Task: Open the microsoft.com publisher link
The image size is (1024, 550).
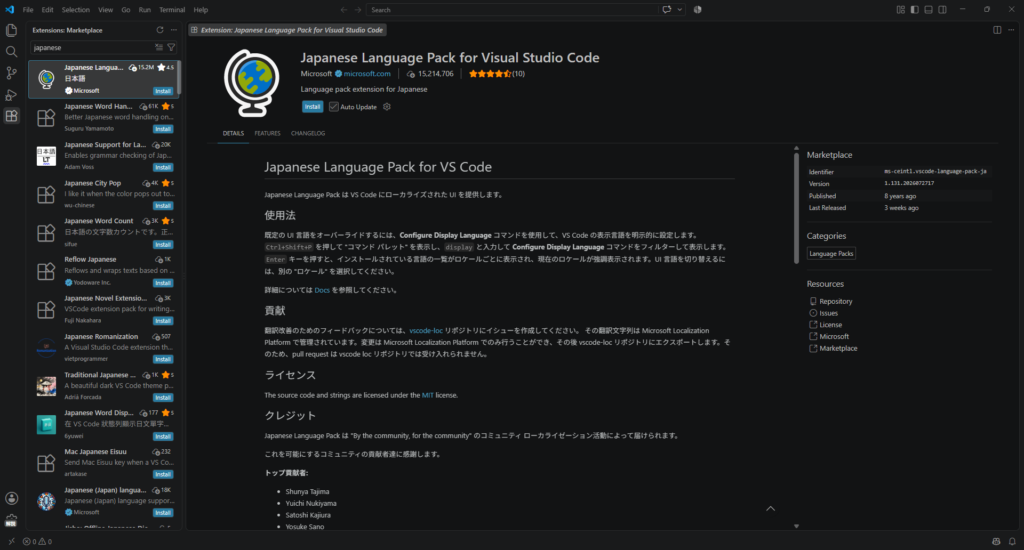Action: pos(367,74)
